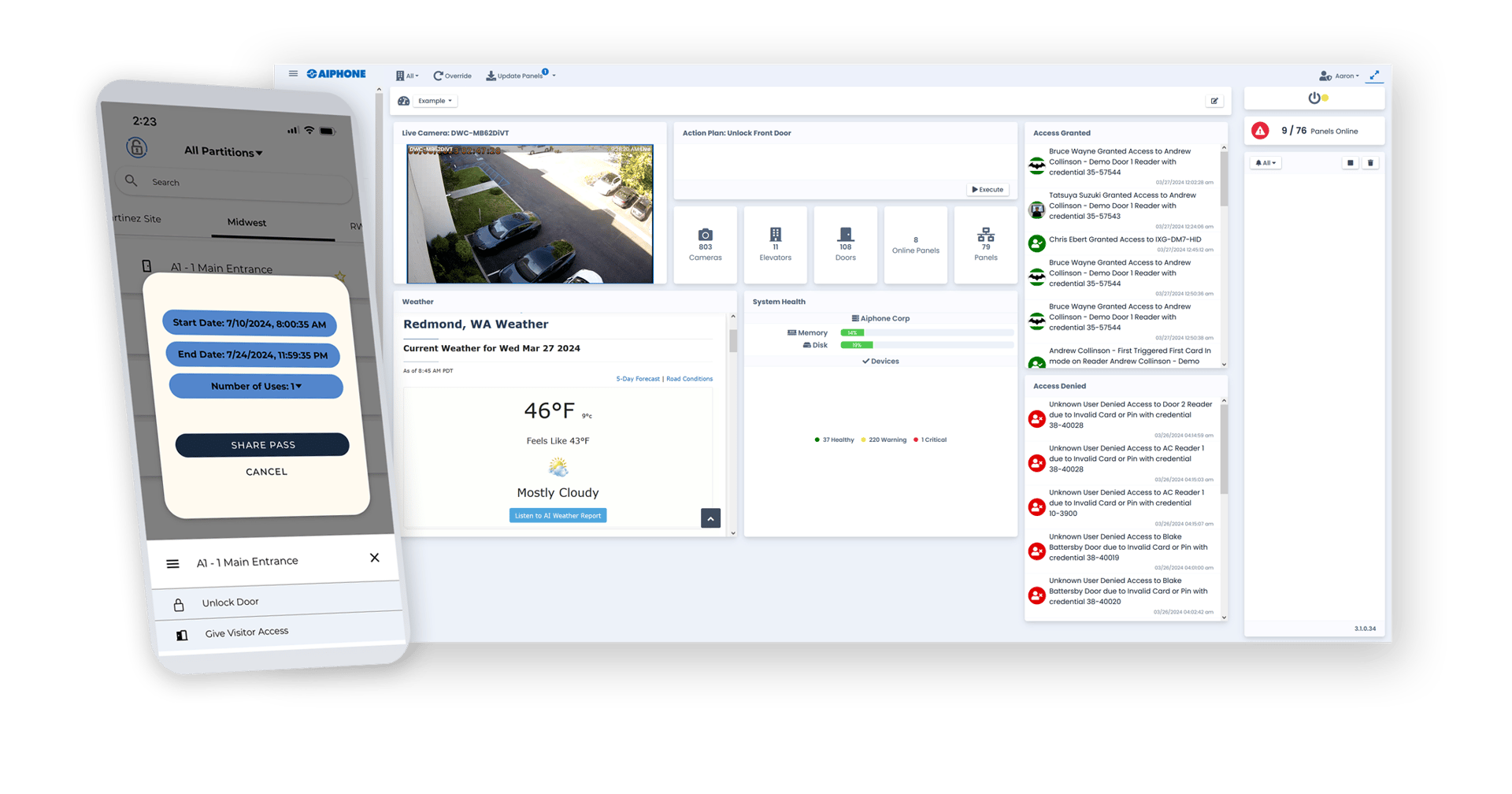Open the Doors tile showing 108 doors
The width and height of the screenshot is (1512, 794).
(x=845, y=244)
